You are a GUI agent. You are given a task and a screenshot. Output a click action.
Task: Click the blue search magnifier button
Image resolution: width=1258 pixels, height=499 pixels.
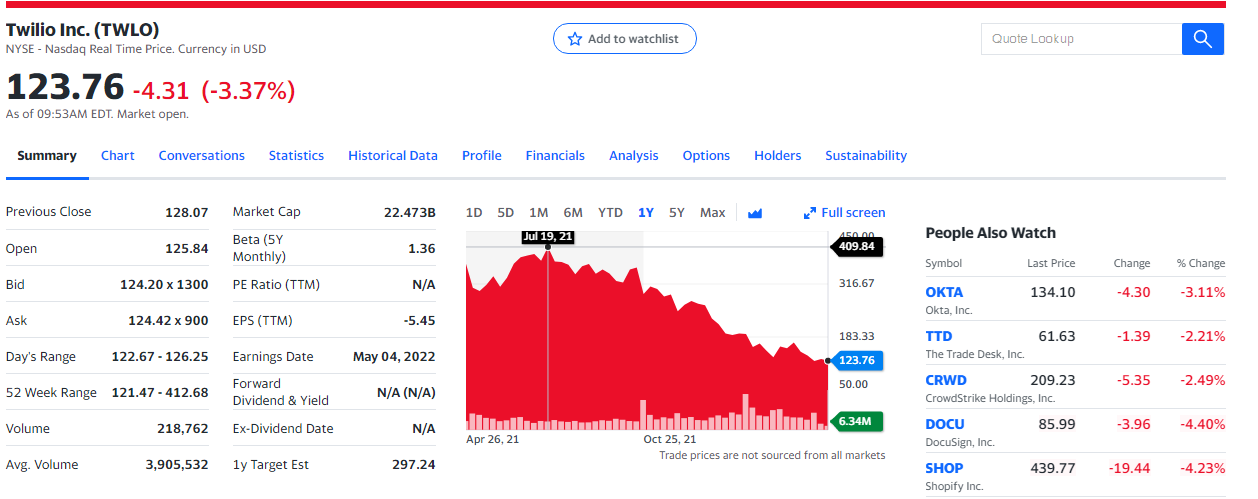coord(1202,39)
